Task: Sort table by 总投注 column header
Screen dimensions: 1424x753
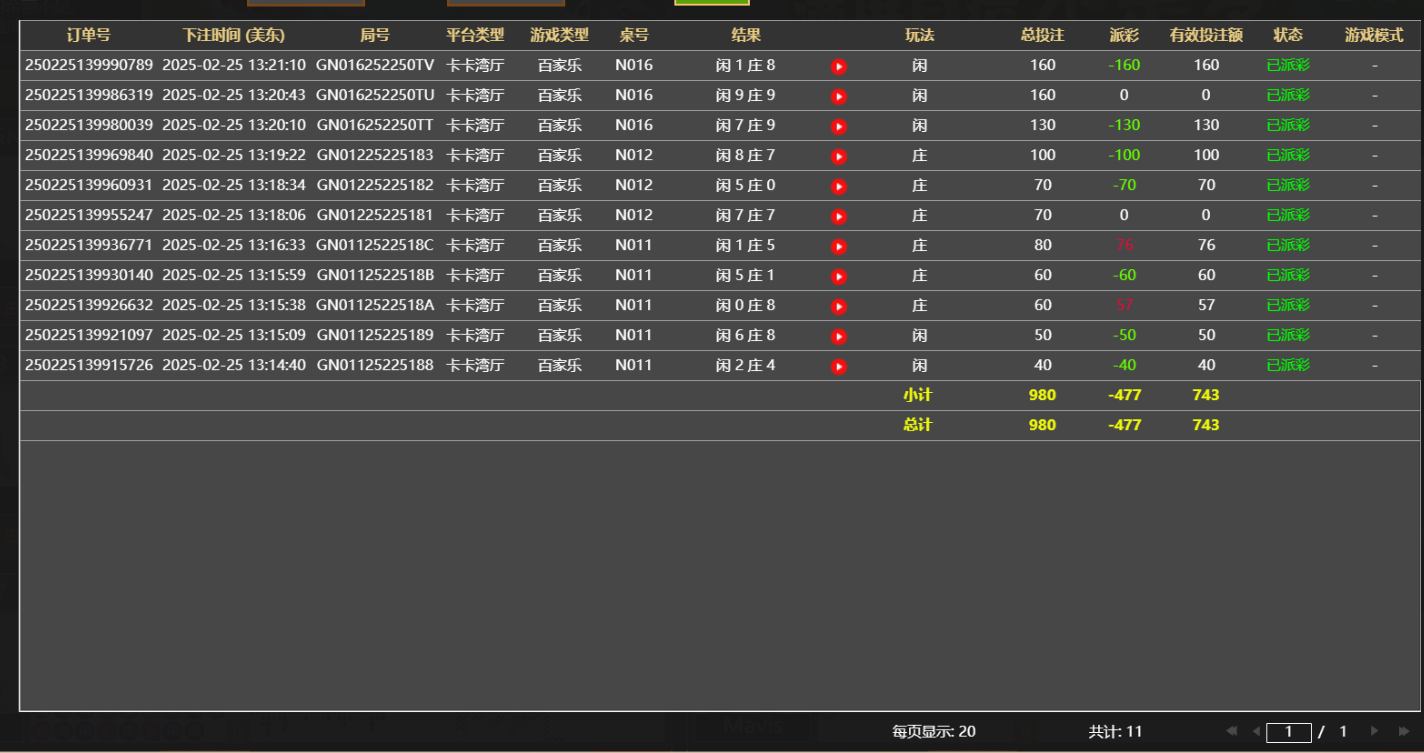Action: coord(1042,33)
